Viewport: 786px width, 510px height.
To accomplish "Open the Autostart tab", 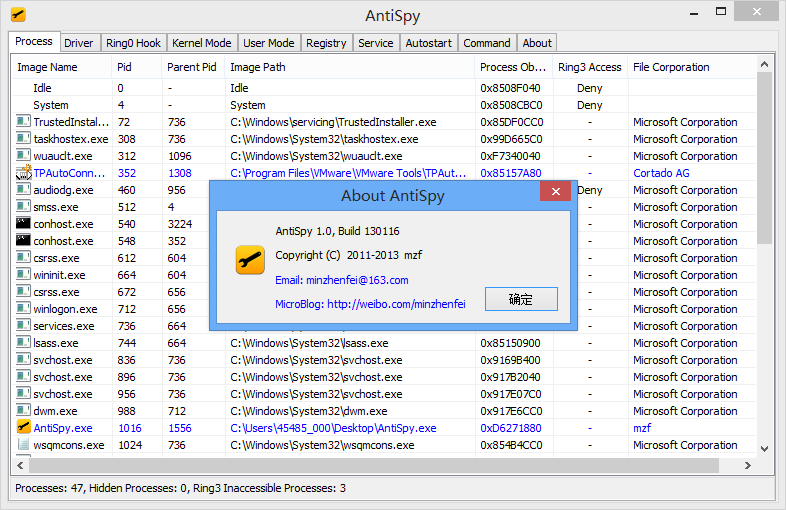I will [428, 43].
